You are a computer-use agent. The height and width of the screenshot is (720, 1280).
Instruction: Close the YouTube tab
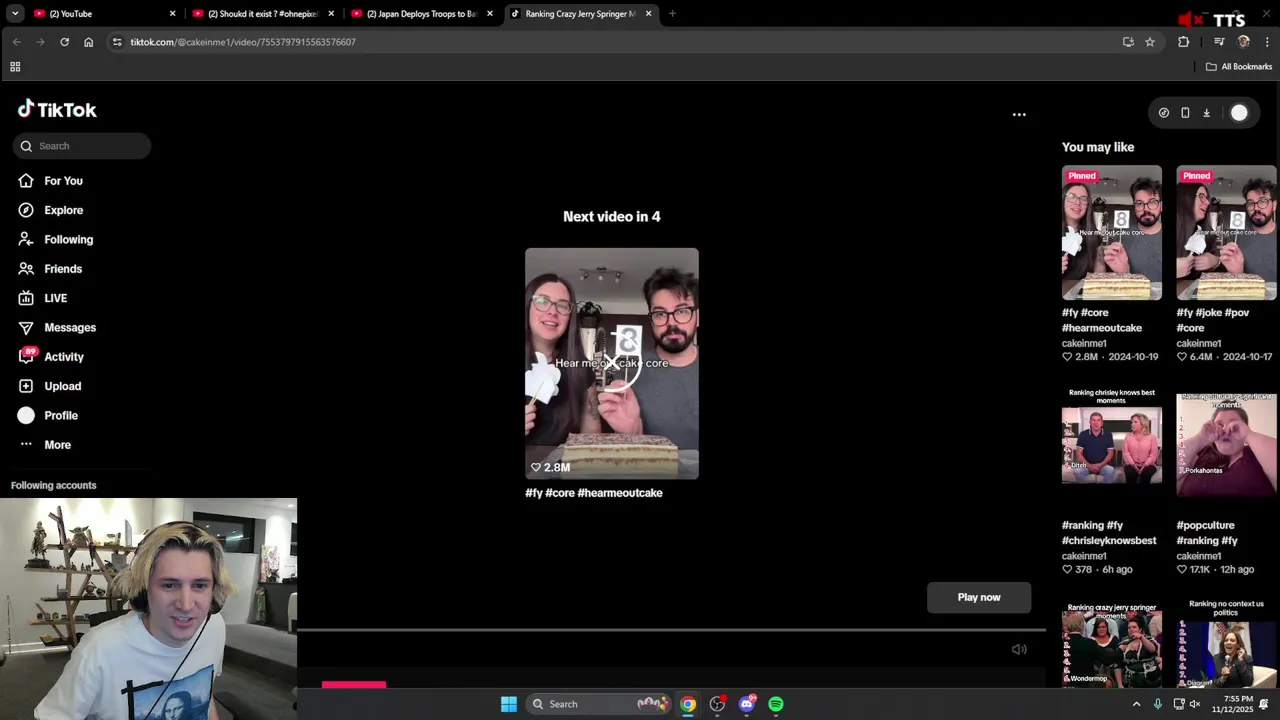172,14
